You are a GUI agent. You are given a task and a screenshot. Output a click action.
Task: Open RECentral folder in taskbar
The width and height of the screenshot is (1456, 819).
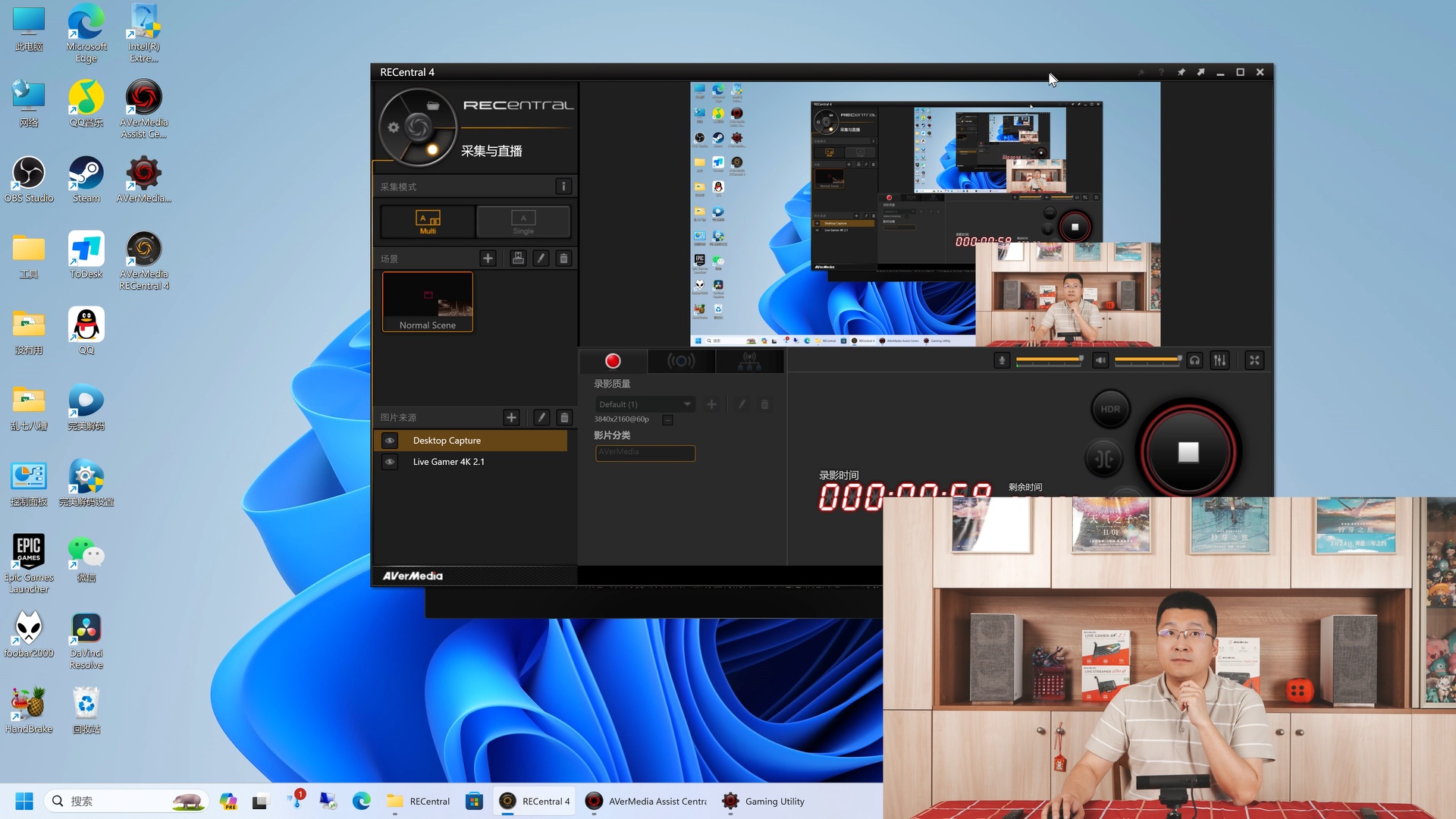click(418, 801)
